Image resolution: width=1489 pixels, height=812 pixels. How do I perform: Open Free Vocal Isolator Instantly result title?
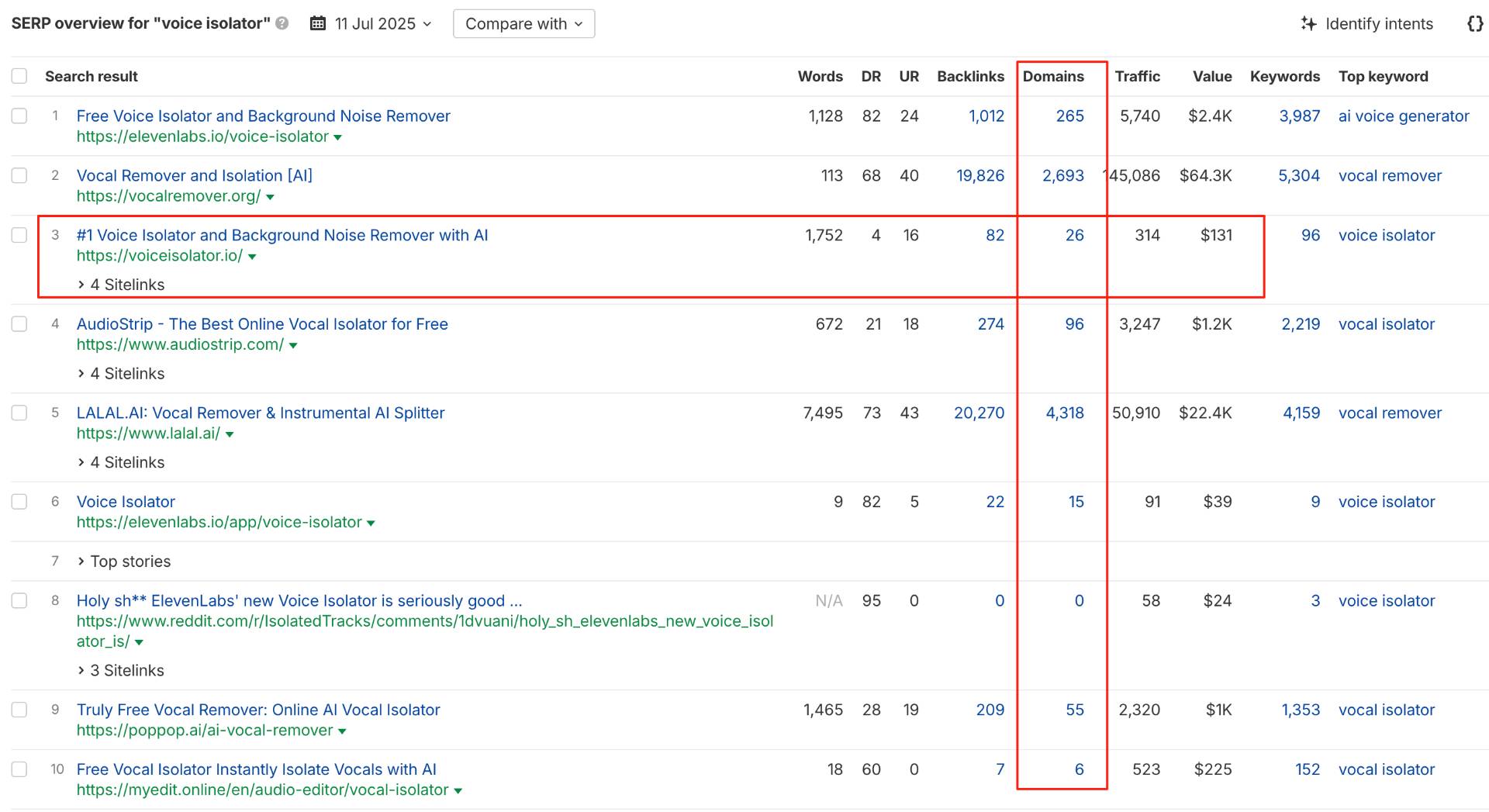[257, 769]
